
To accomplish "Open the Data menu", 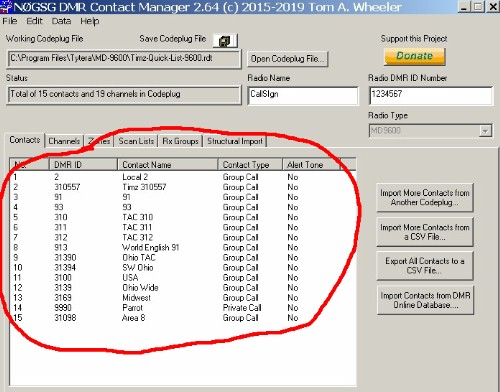I will [x=61, y=21].
